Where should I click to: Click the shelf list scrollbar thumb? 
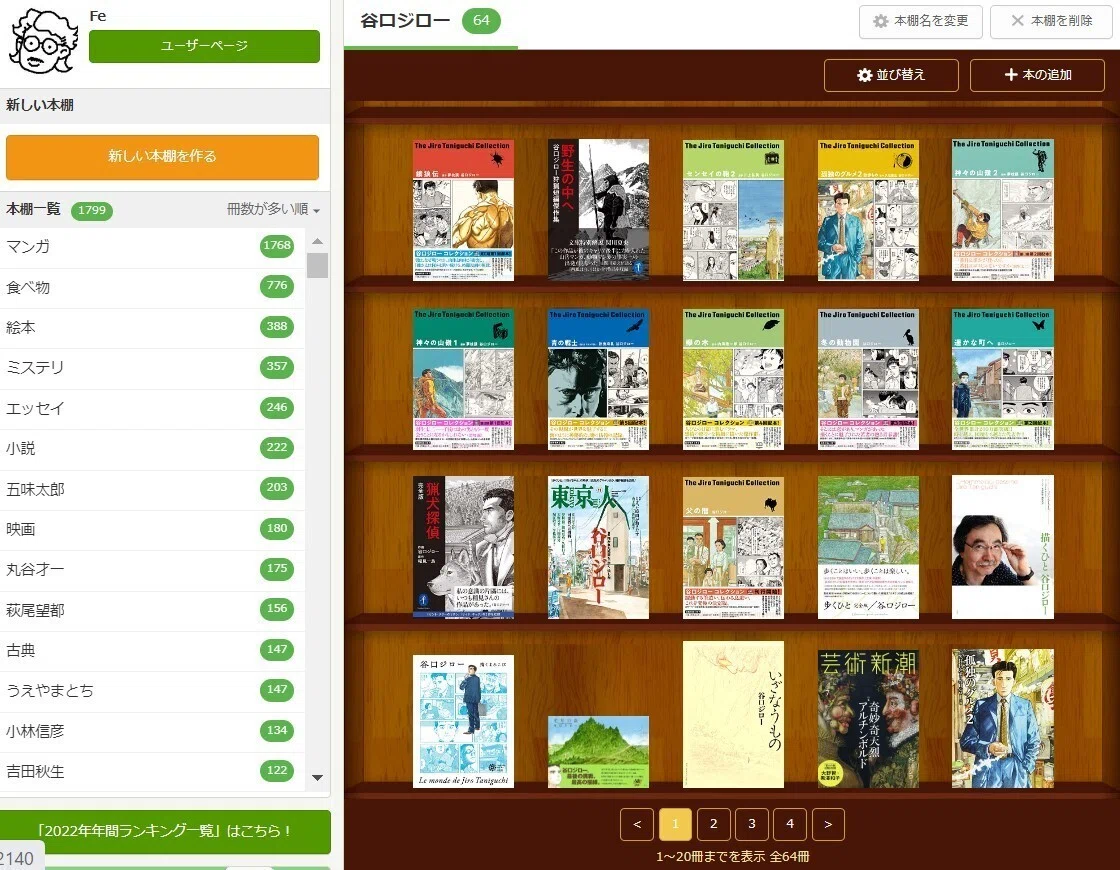click(318, 266)
